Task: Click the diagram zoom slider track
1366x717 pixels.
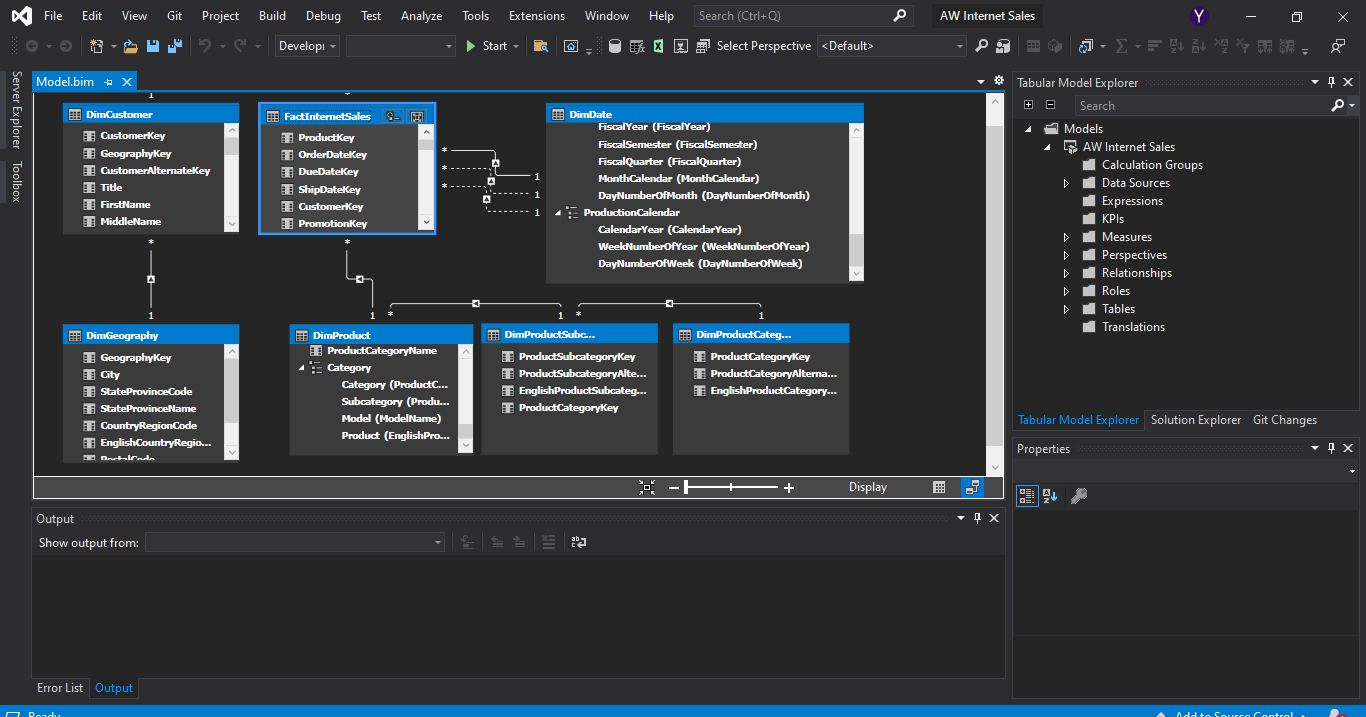Action: (732, 487)
